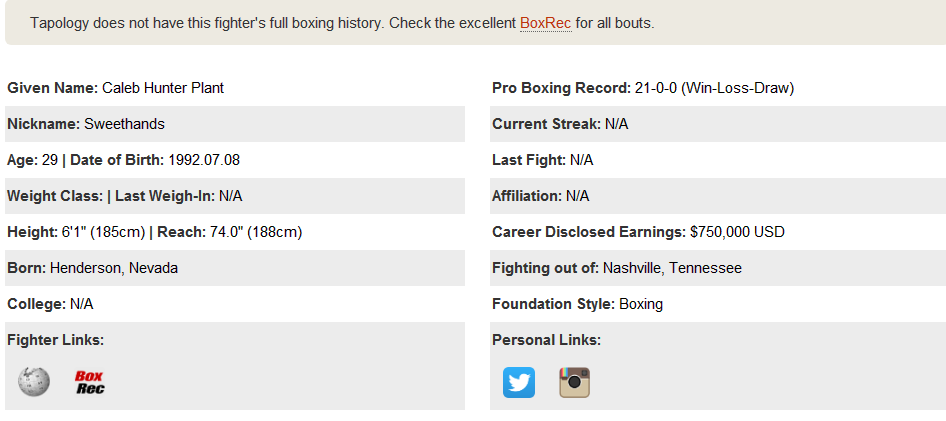The height and width of the screenshot is (421, 946).
Task: Click the Last Fight row
Action: (718, 160)
